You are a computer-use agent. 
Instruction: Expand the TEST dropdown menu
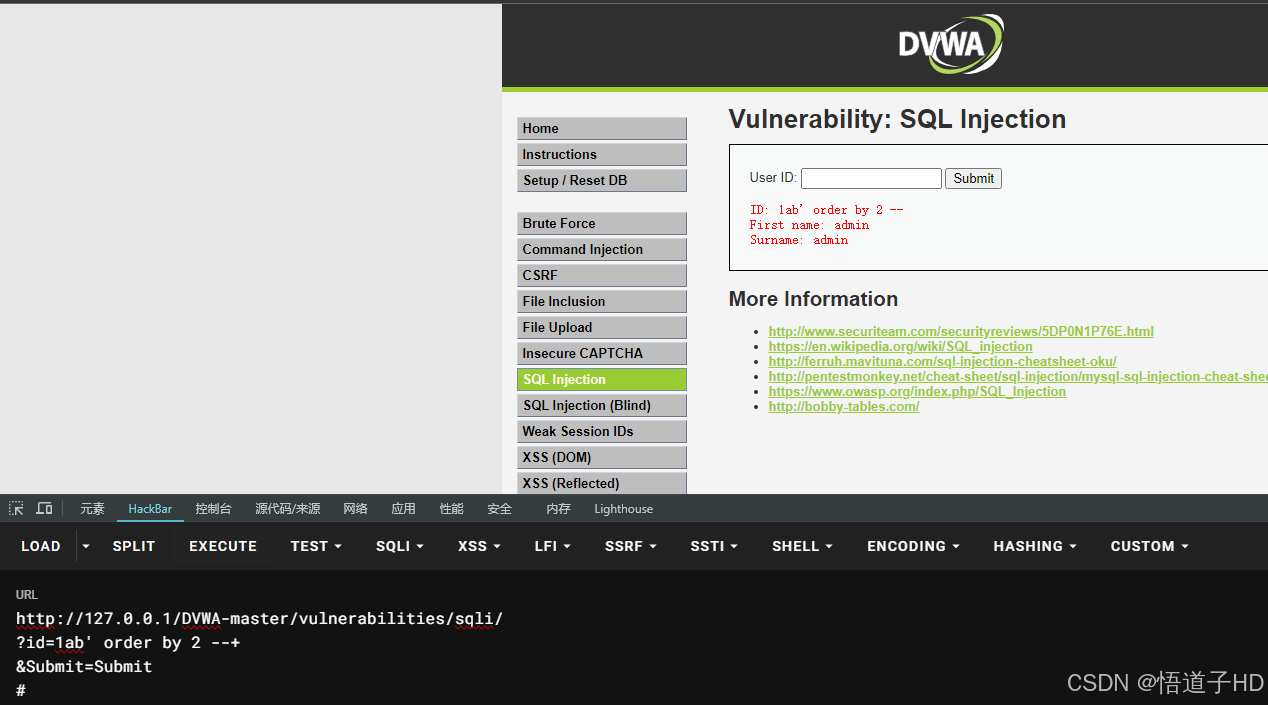pyautogui.click(x=316, y=546)
